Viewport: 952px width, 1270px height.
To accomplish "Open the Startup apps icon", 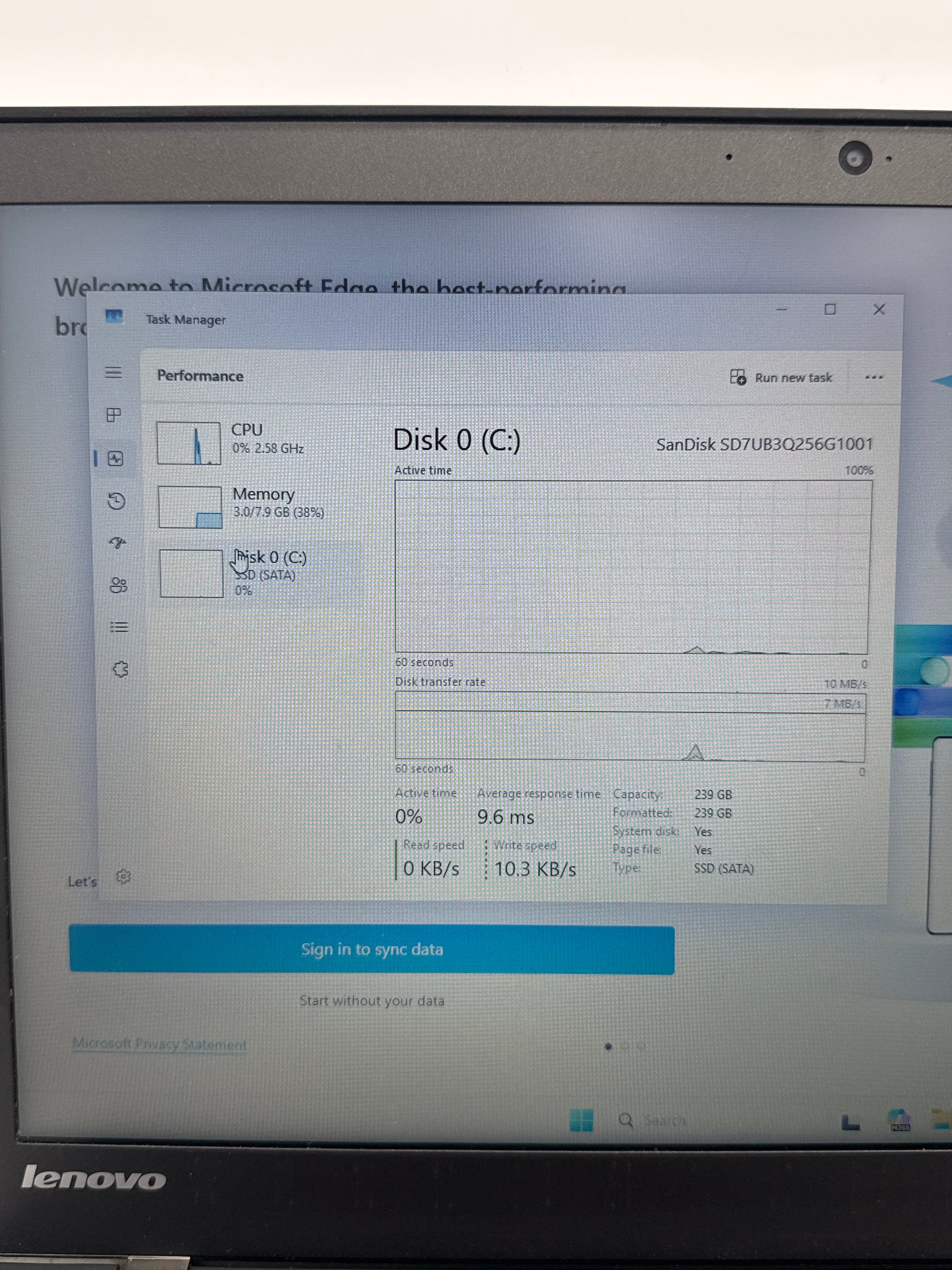I will click(117, 543).
